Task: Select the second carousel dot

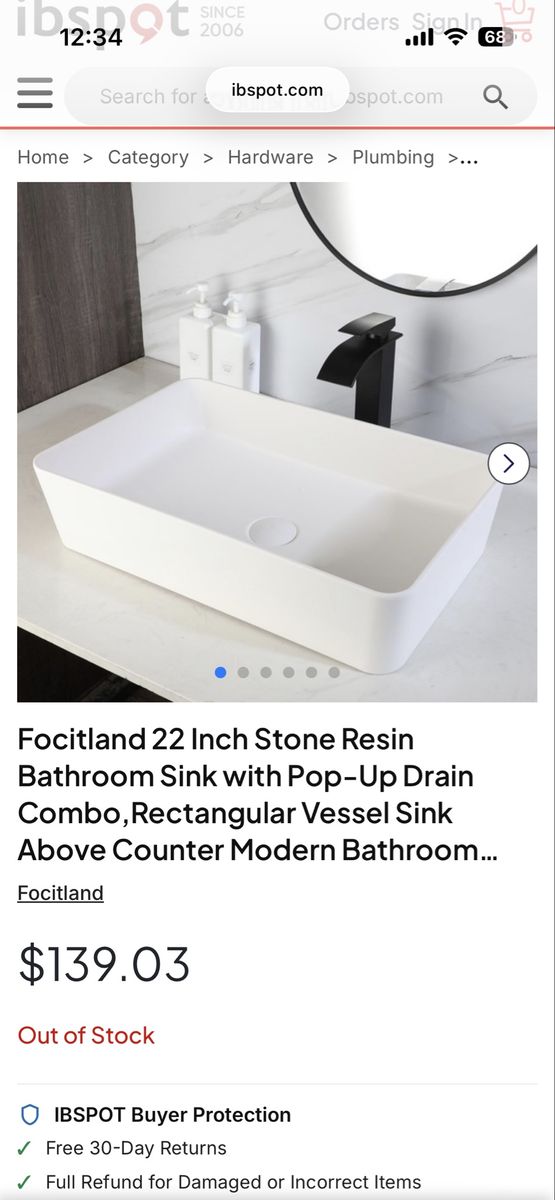Action: point(243,672)
